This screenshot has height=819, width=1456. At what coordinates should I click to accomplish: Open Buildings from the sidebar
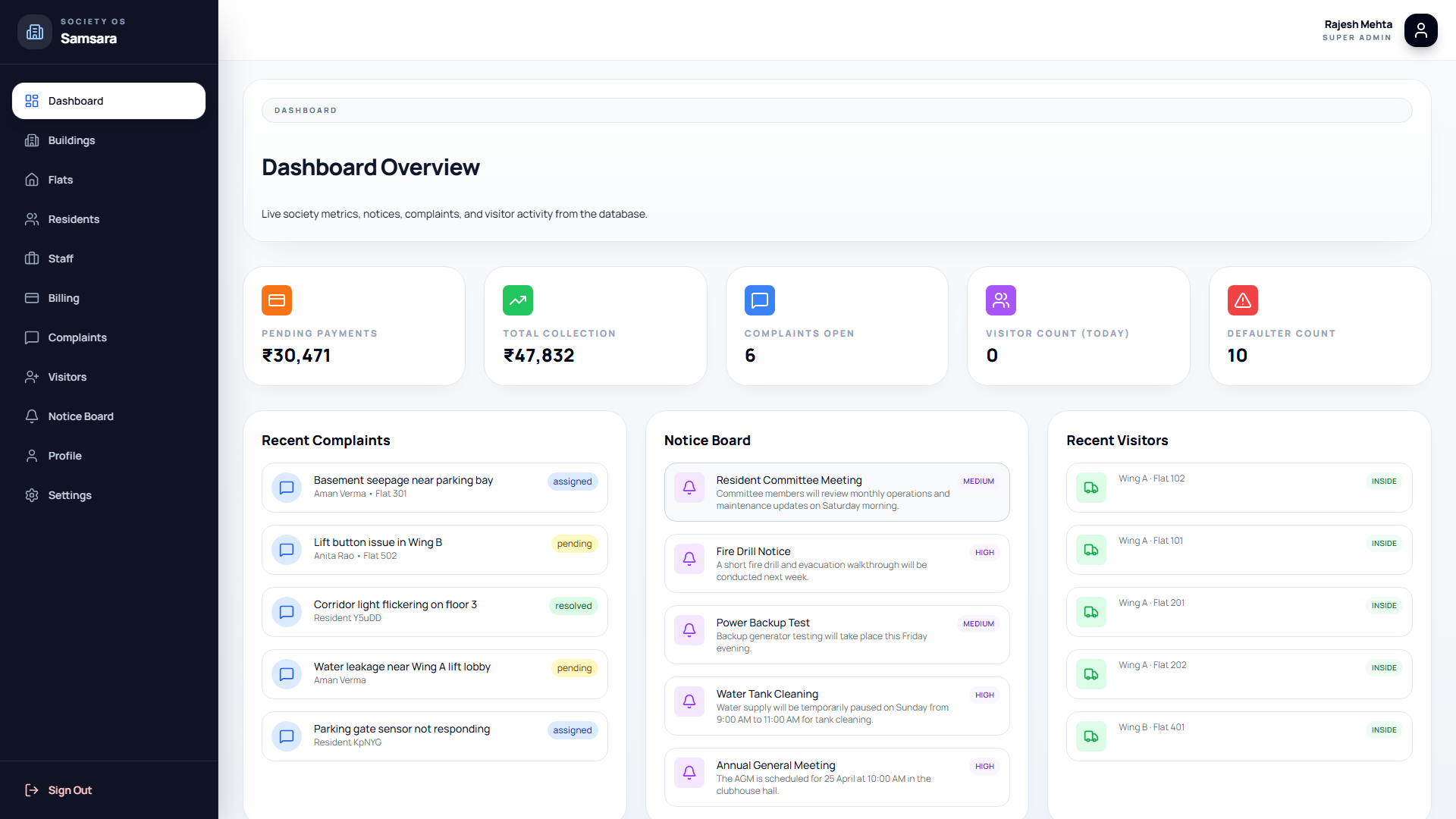(x=71, y=140)
